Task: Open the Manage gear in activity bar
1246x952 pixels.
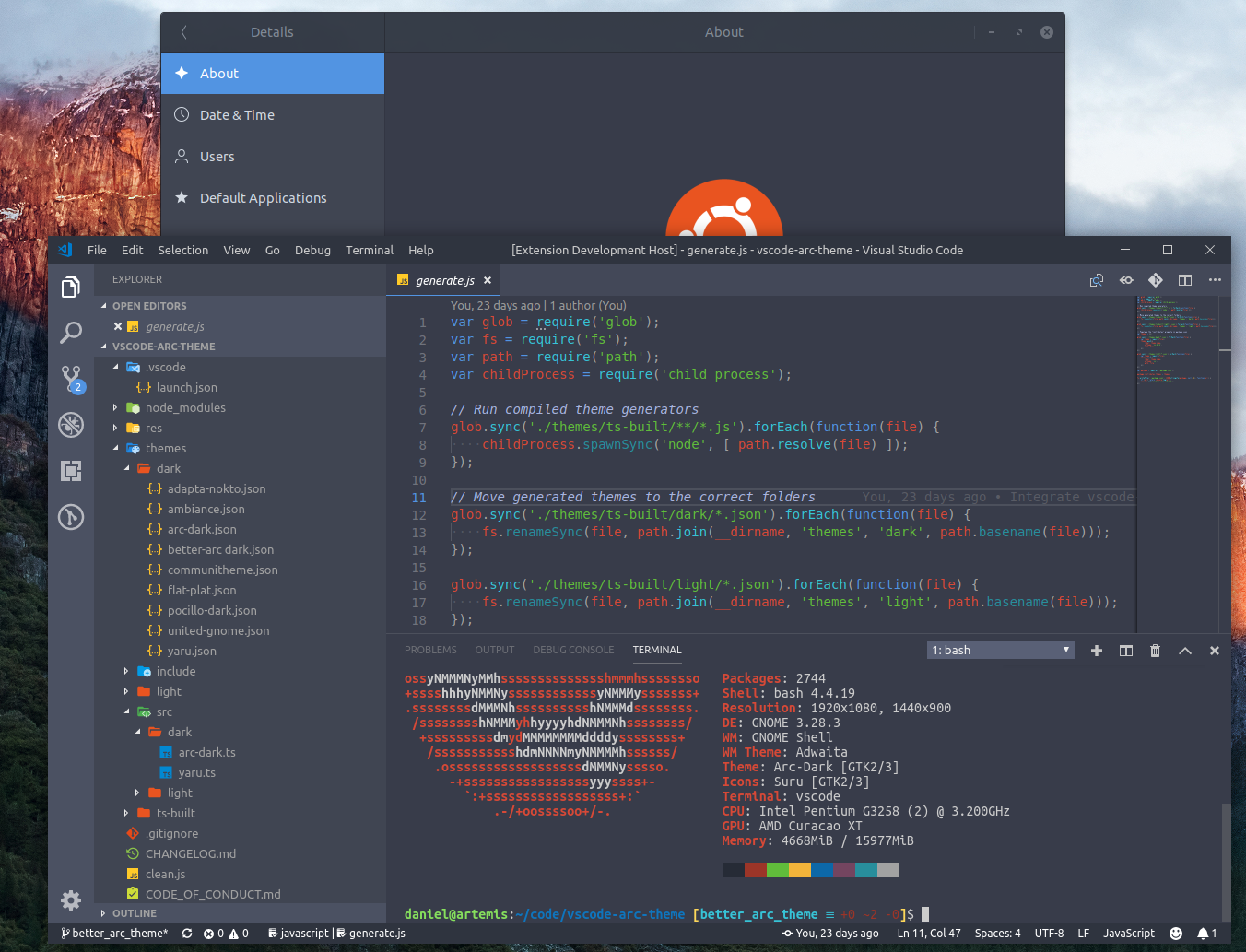Action: coord(71,899)
